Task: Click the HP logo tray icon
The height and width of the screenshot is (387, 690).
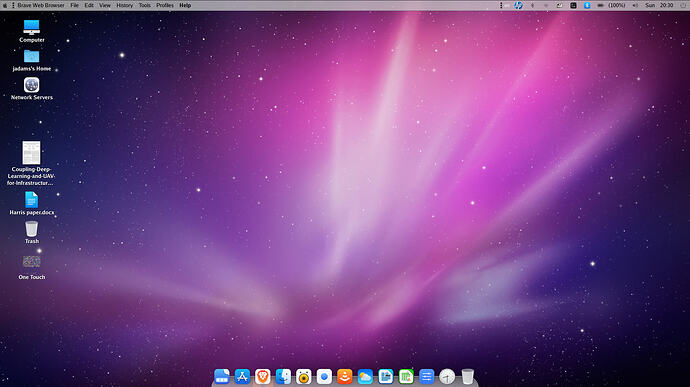Action: point(518,5)
